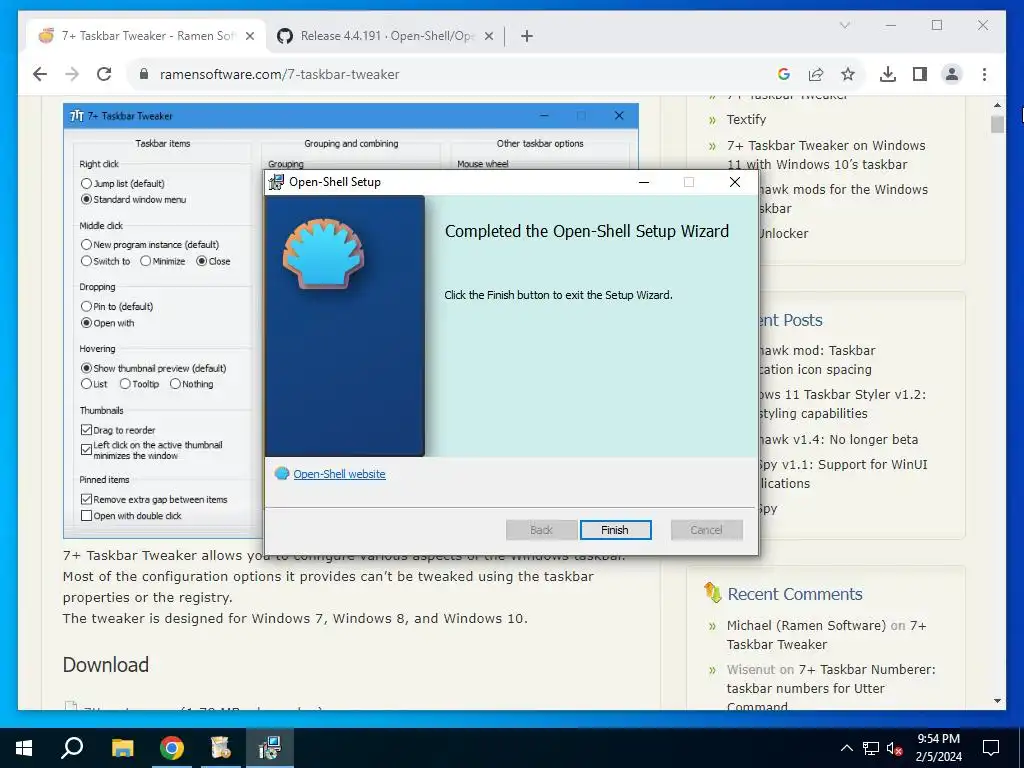Open Chrome downloads

[888, 74]
